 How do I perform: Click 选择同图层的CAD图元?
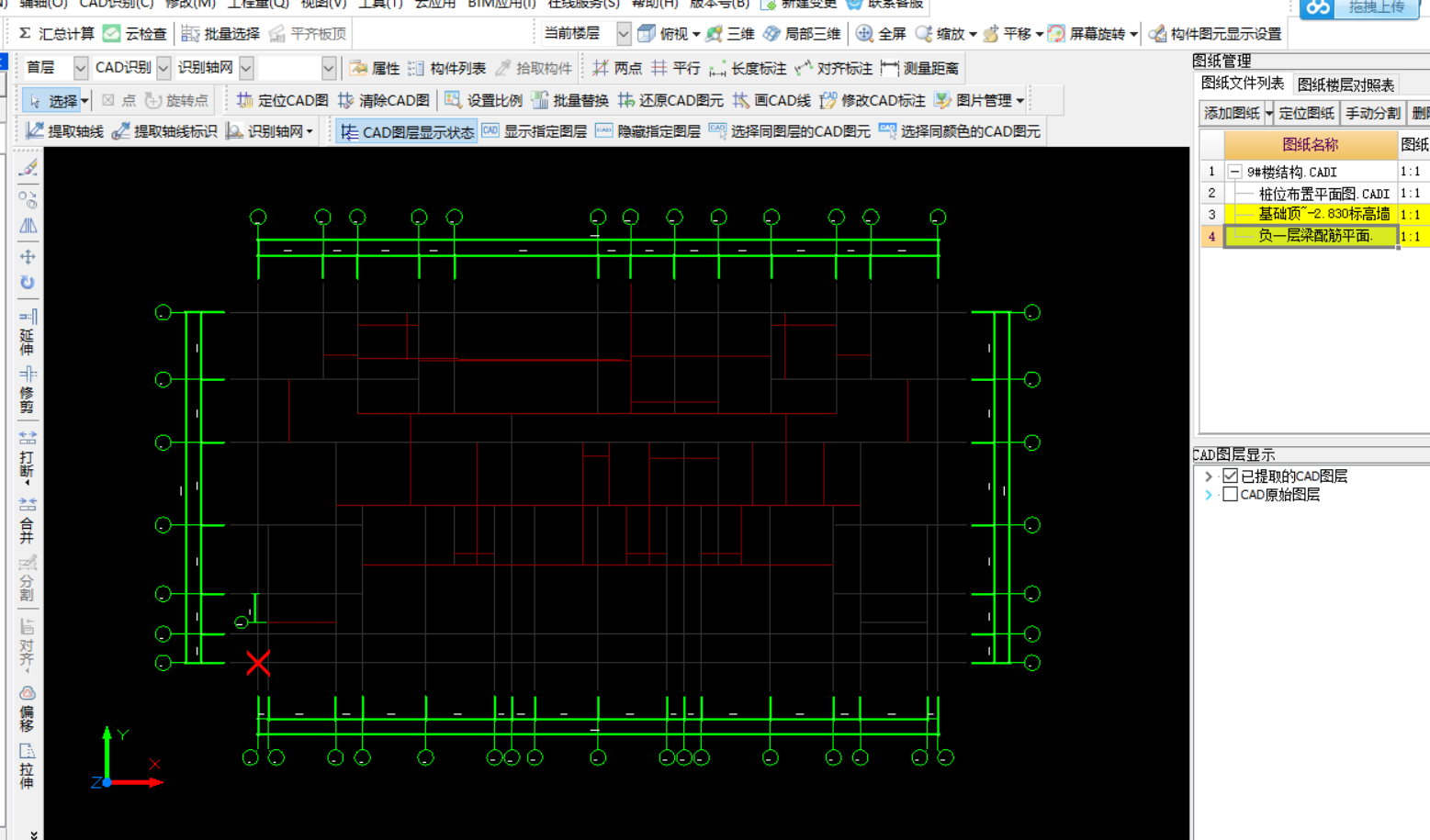tap(790, 131)
